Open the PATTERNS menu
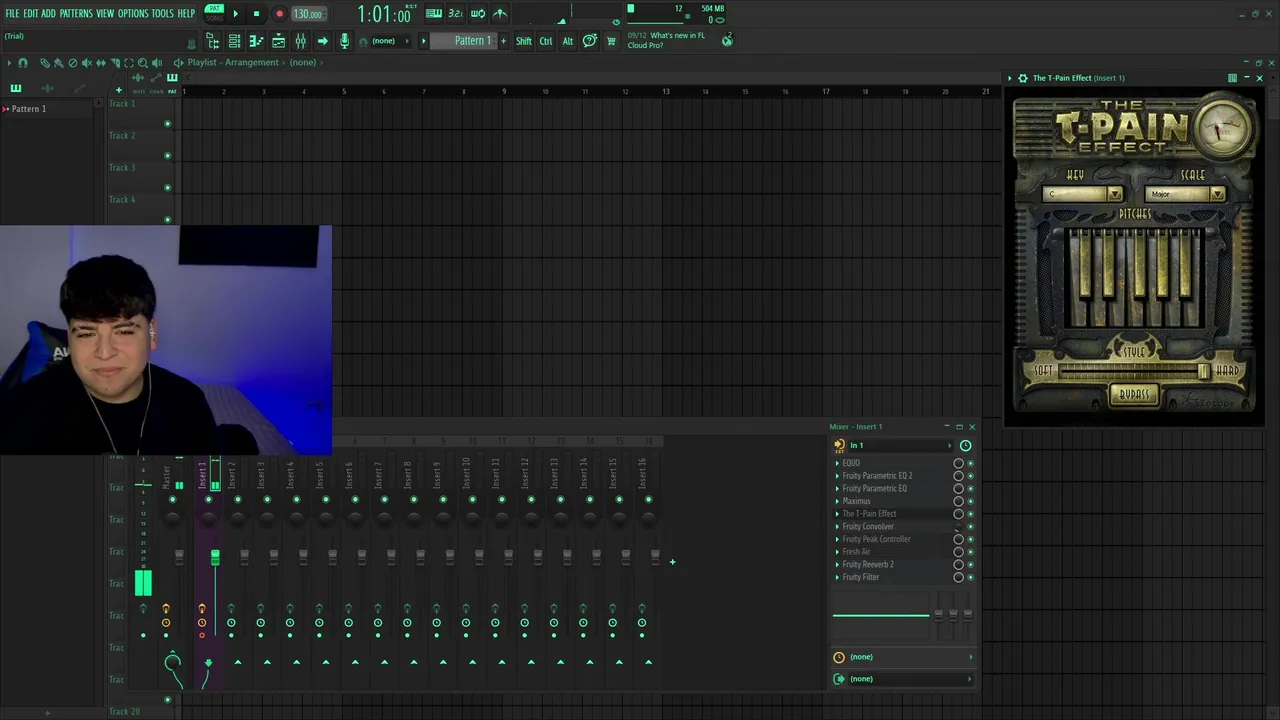 click(x=76, y=13)
